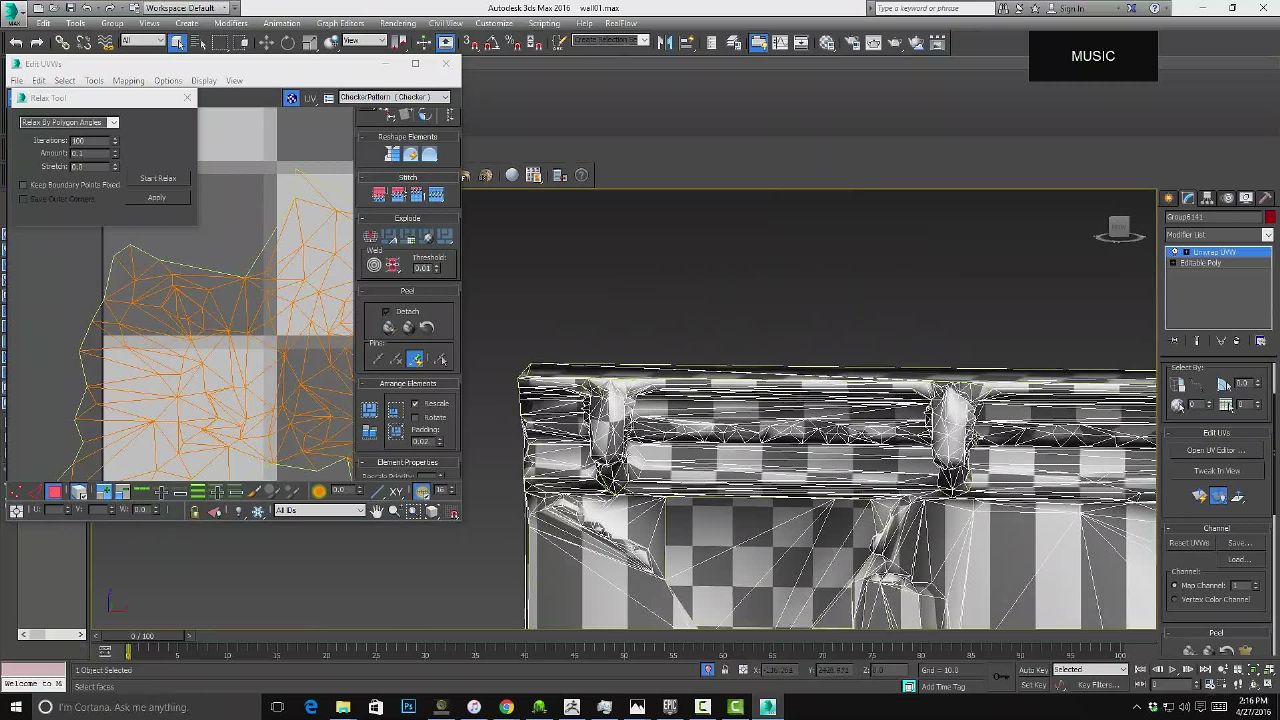This screenshot has width=1280, height=720.
Task: Click the first Stitch icon
Action: tap(379, 194)
